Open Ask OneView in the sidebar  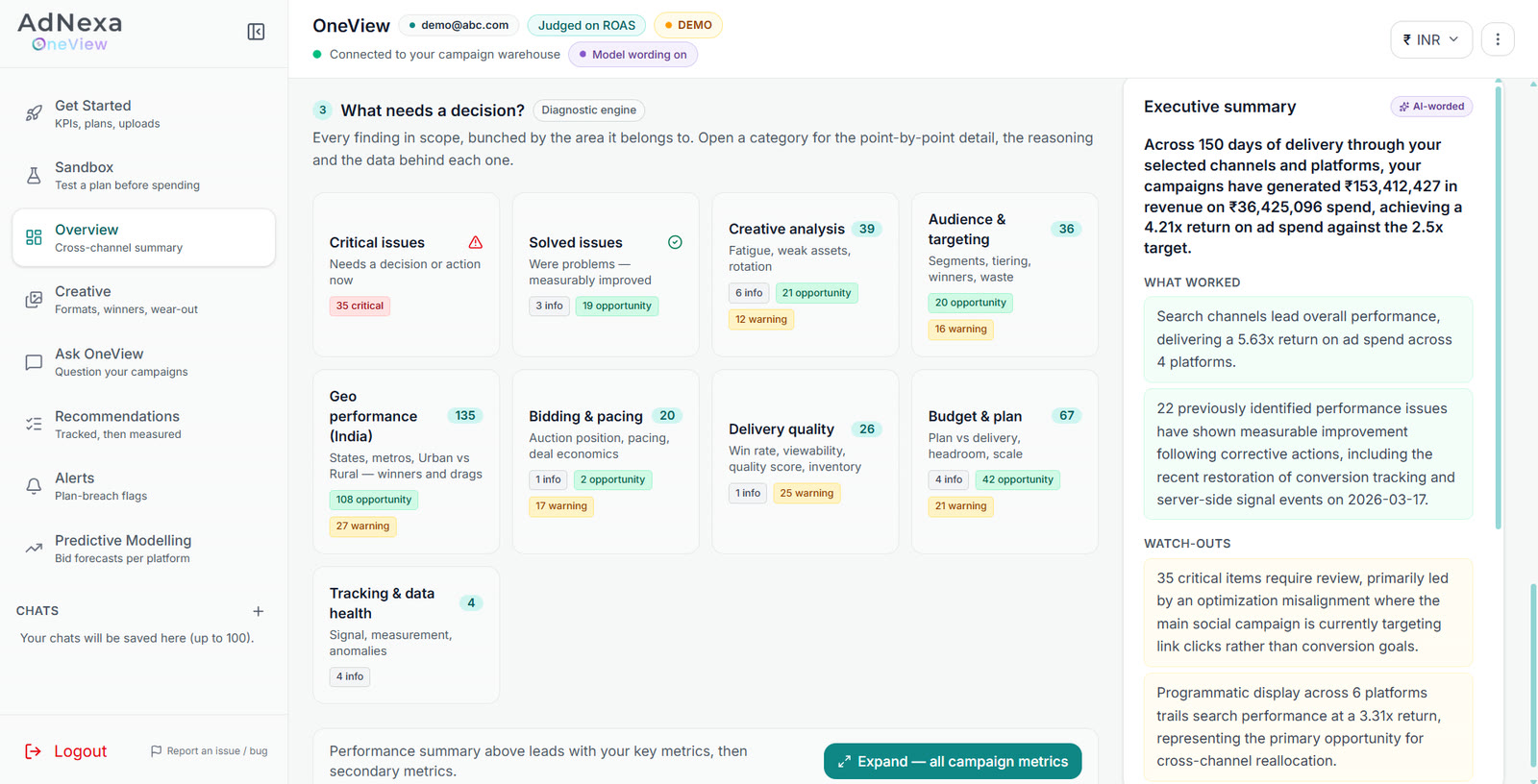tap(144, 362)
